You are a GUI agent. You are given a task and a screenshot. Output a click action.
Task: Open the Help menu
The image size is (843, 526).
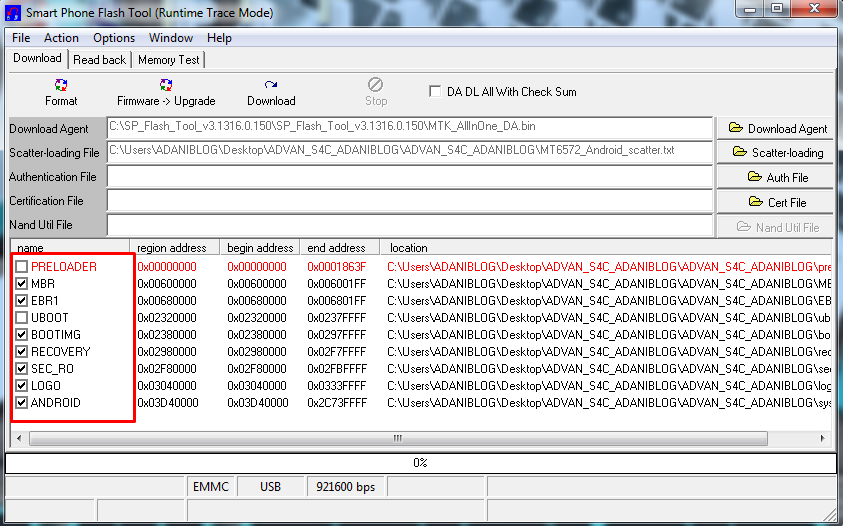(x=219, y=38)
